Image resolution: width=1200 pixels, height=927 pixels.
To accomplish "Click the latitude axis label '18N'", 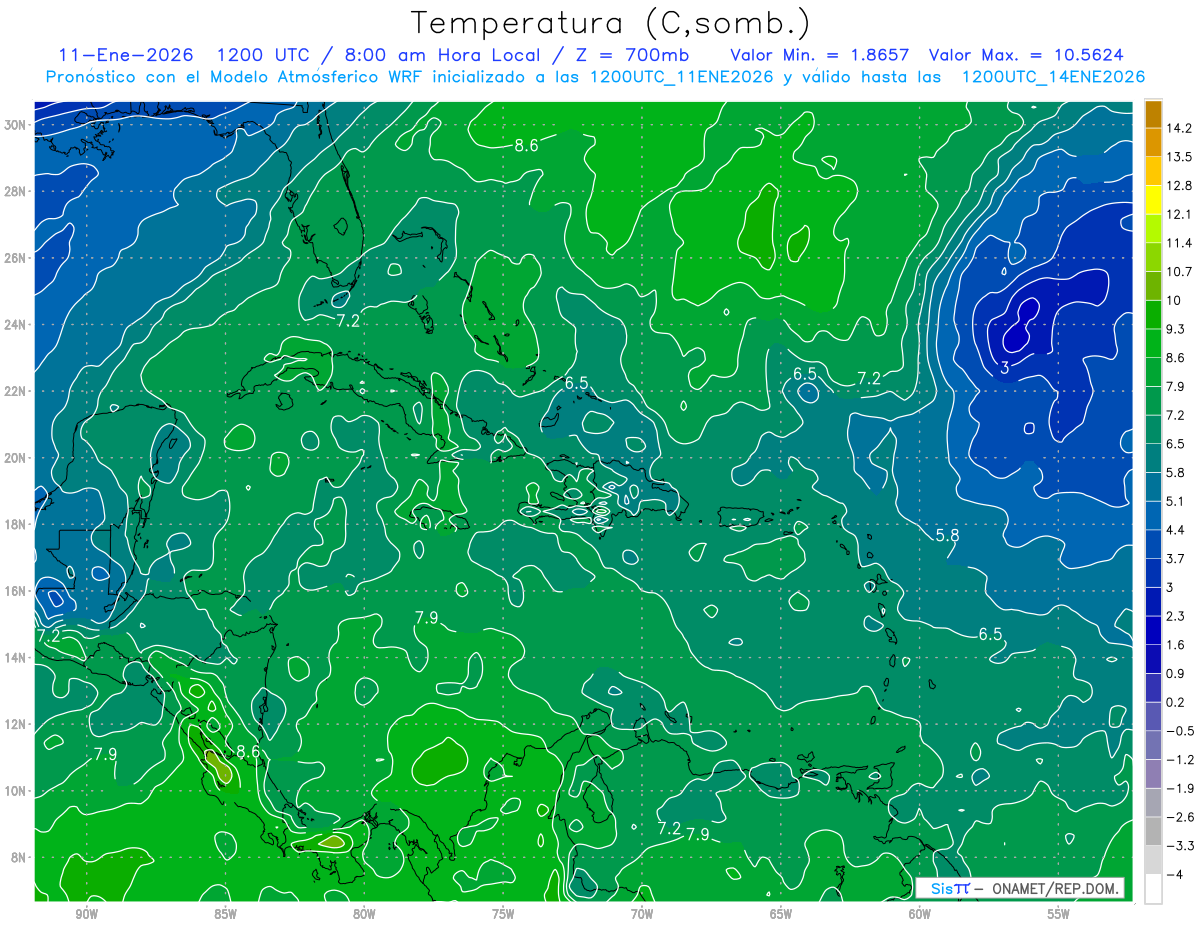I will [16, 525].
